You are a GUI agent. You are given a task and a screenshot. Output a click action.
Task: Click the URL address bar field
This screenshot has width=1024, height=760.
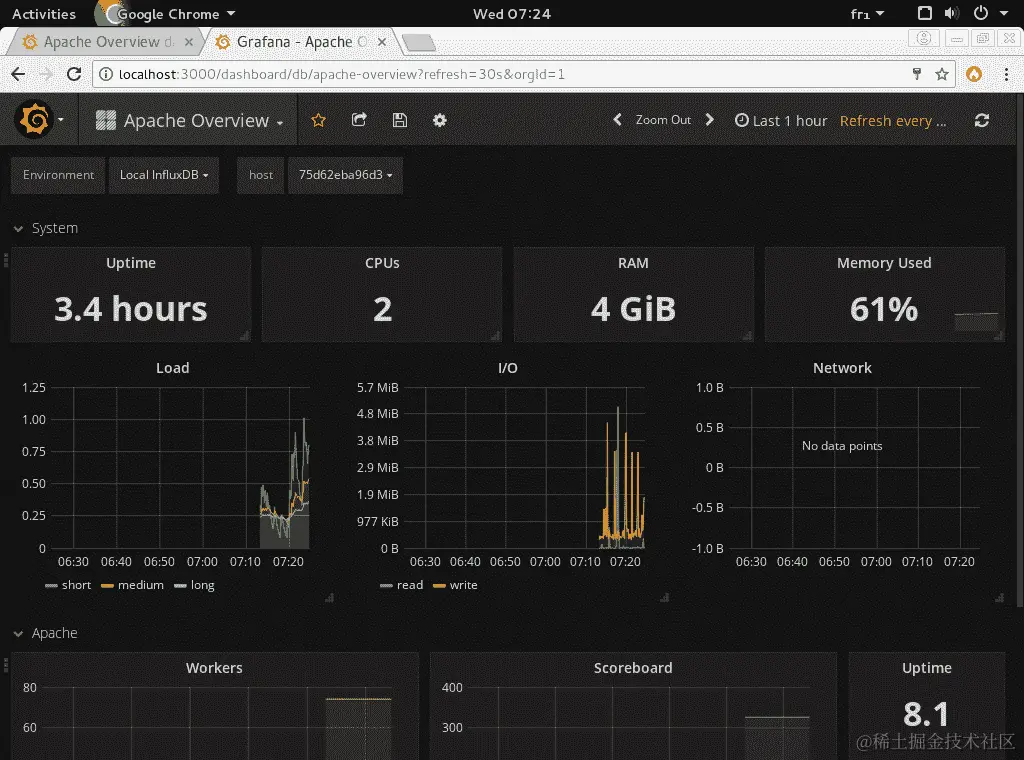(524, 74)
